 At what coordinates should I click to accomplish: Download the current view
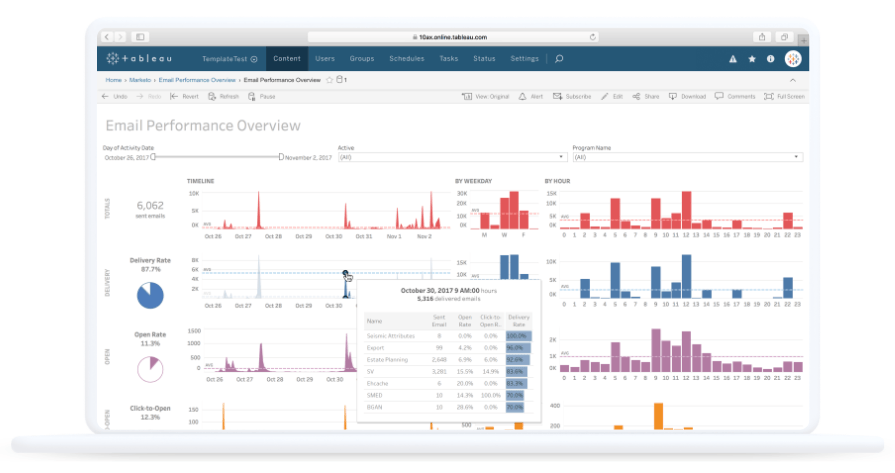[x=673, y=97]
